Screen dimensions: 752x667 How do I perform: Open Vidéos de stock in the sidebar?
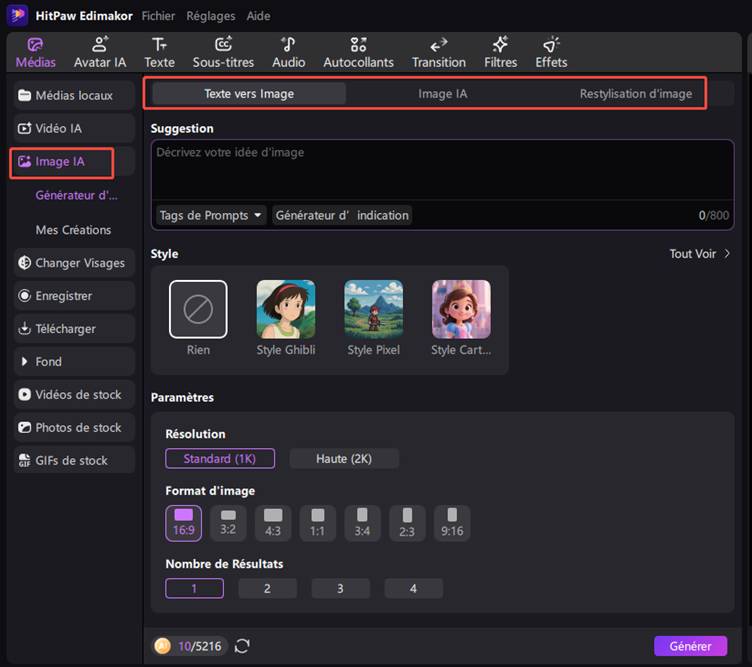74,395
